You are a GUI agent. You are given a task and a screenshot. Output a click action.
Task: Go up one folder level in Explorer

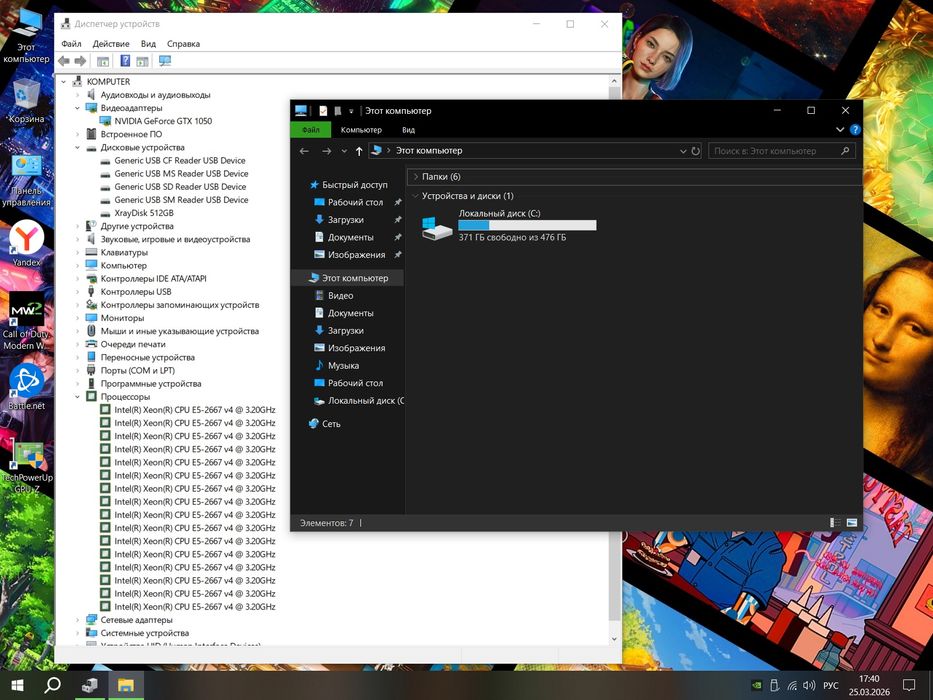(359, 151)
